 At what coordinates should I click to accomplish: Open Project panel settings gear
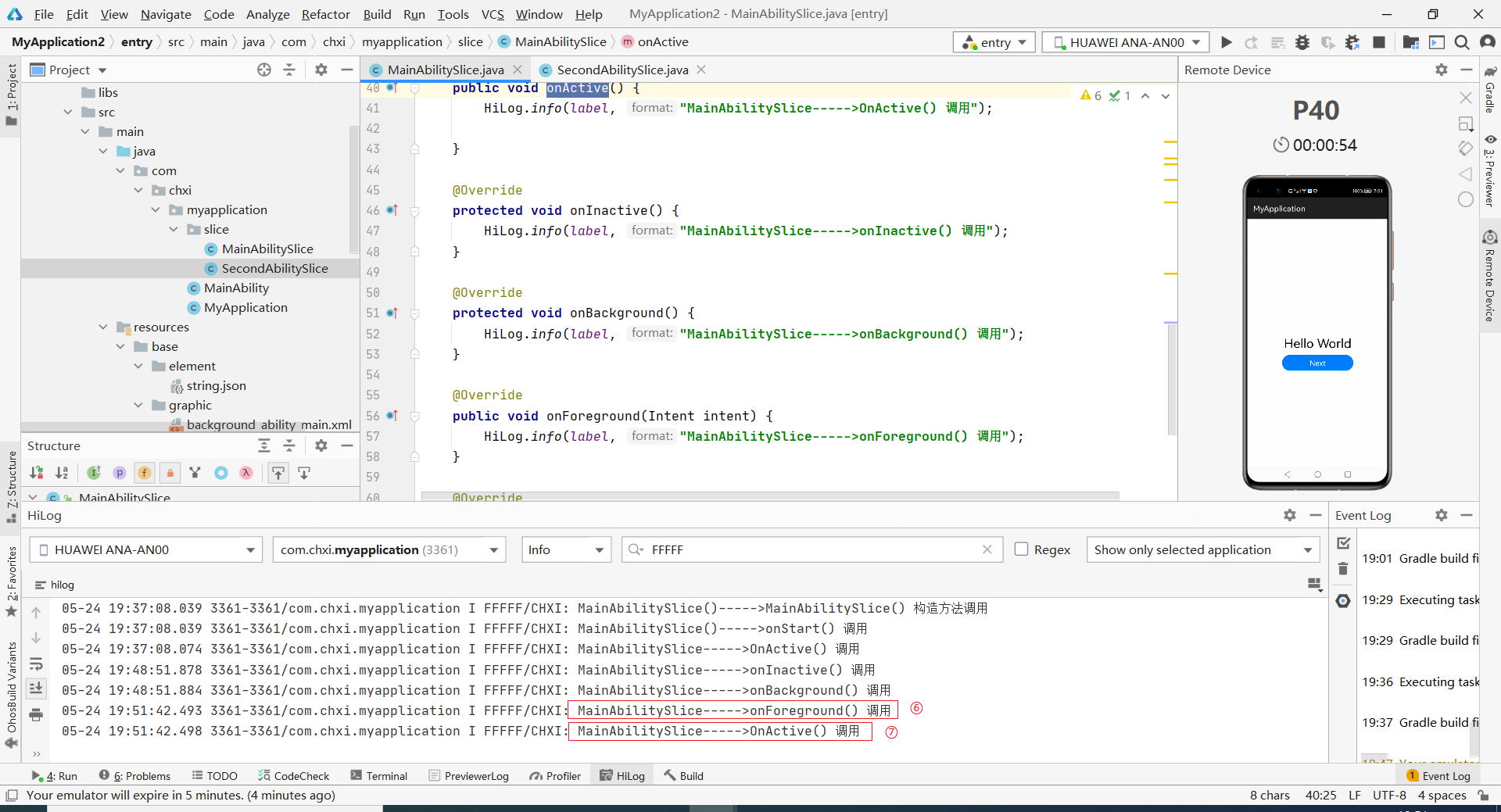(321, 70)
